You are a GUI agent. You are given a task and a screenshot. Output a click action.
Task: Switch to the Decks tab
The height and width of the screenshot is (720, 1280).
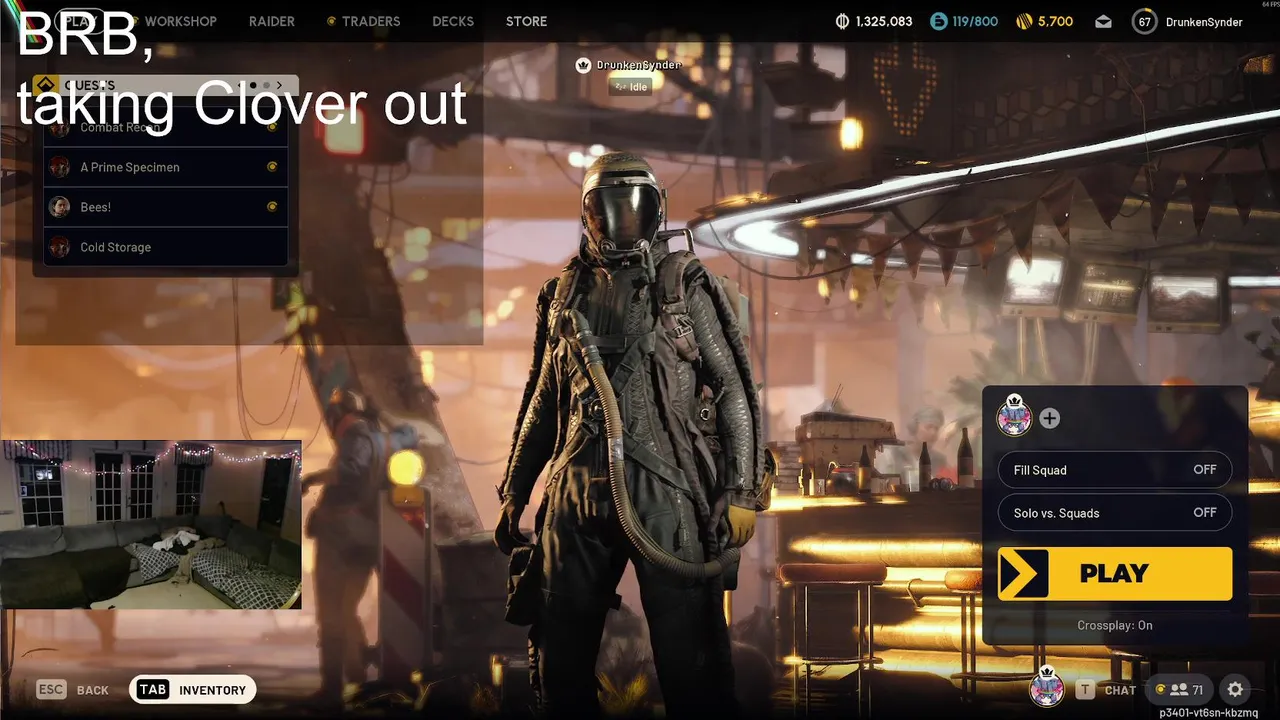click(x=453, y=21)
